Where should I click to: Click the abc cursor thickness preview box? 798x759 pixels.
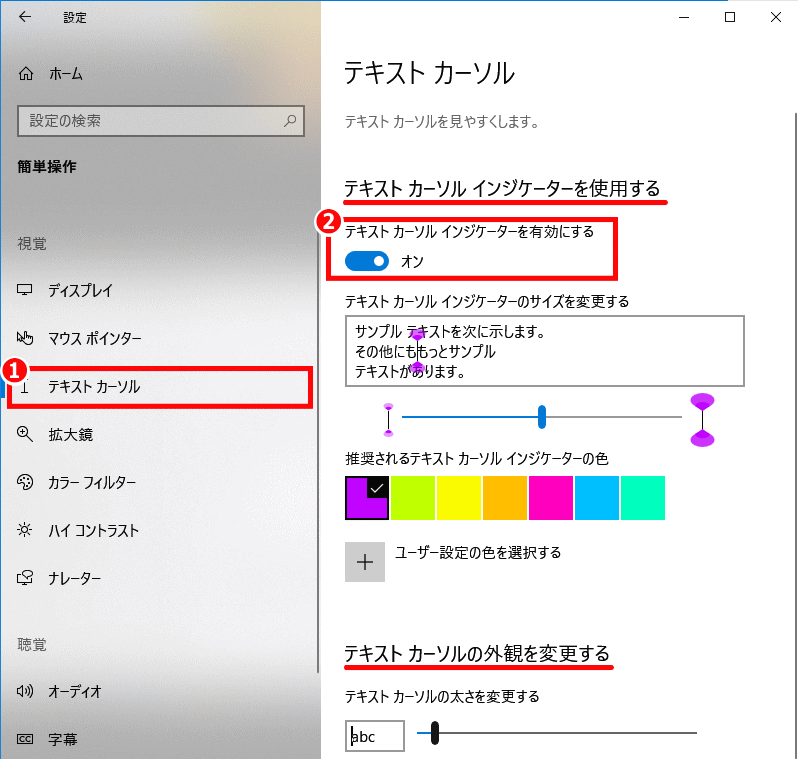point(375,736)
